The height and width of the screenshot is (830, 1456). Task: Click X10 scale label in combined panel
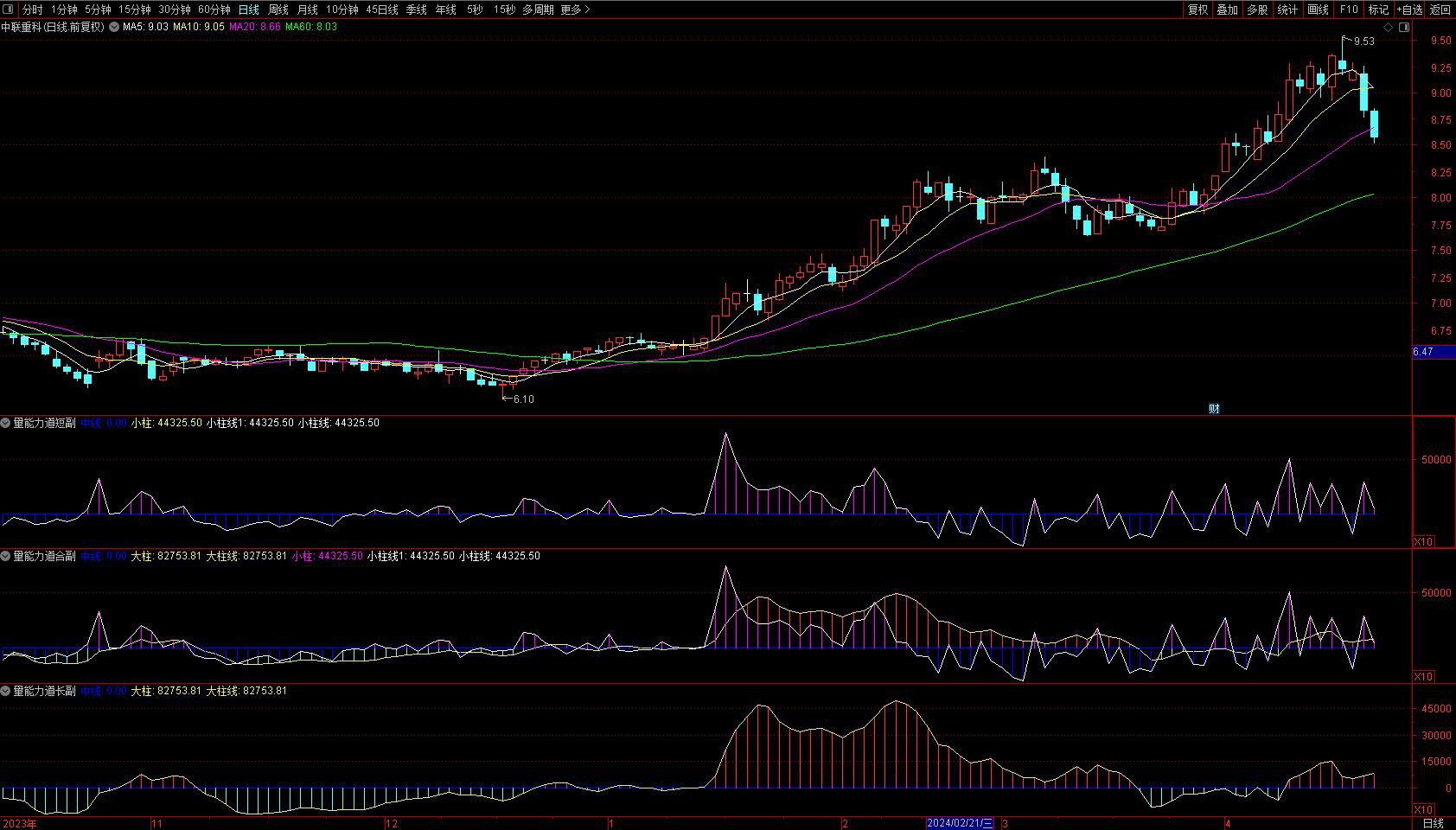(x=1423, y=677)
